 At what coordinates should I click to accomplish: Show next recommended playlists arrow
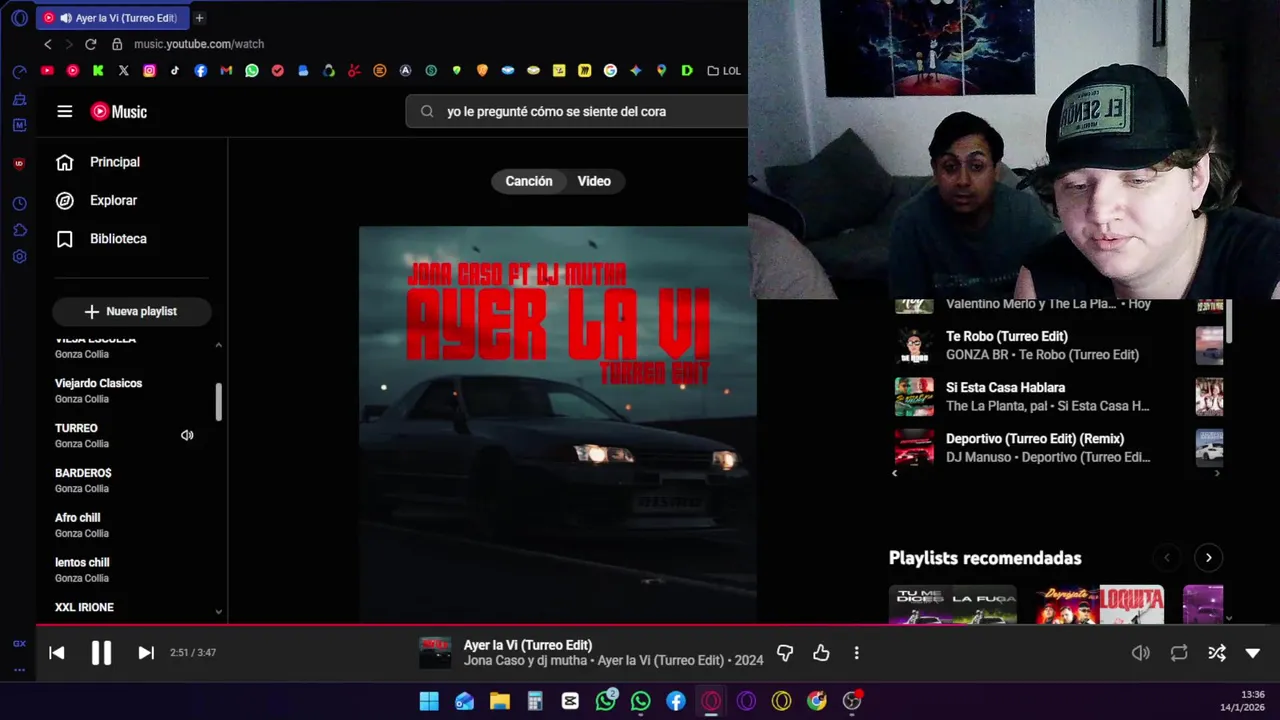(1209, 558)
